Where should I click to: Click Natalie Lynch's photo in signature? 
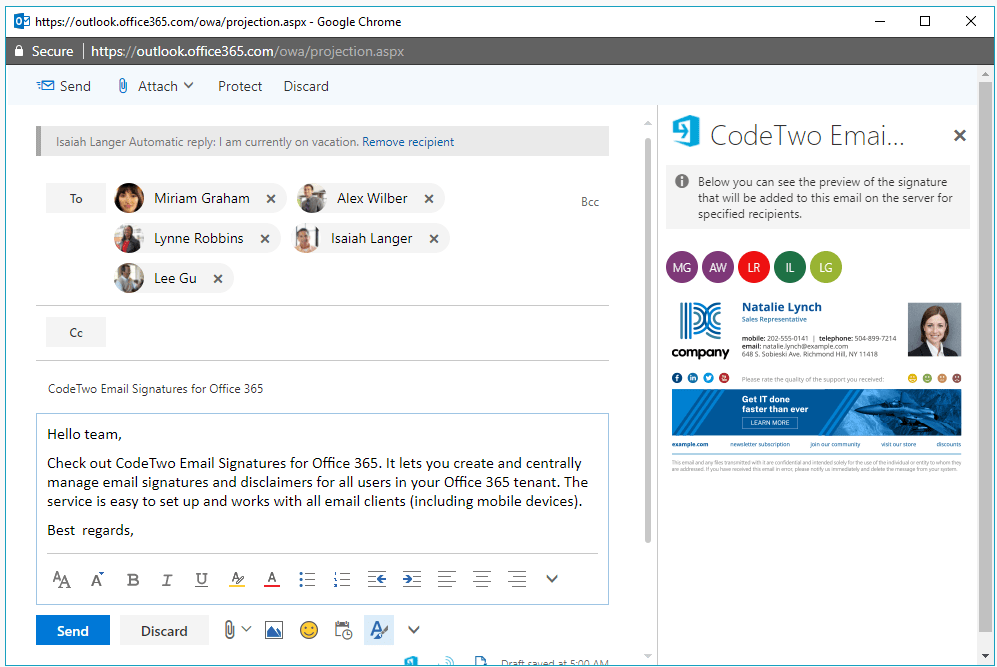934,329
